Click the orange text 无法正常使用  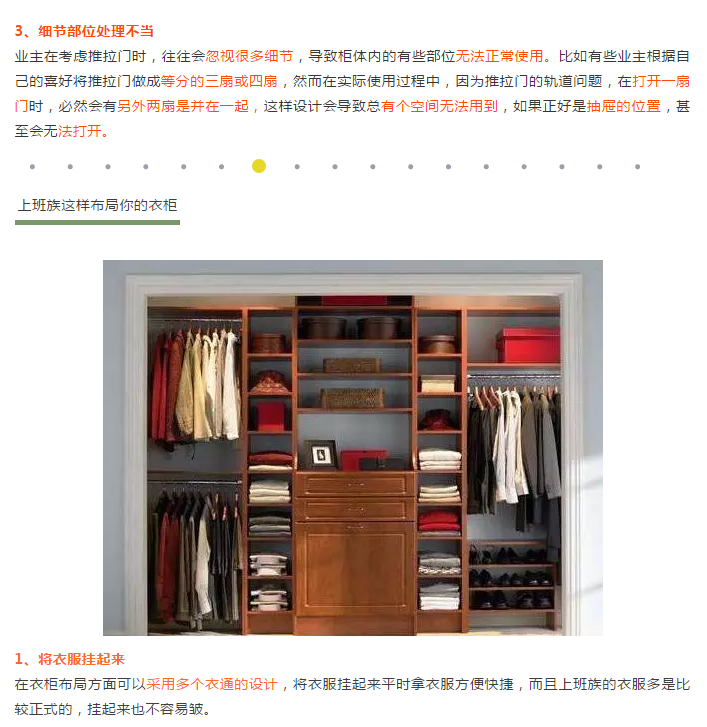499,56
